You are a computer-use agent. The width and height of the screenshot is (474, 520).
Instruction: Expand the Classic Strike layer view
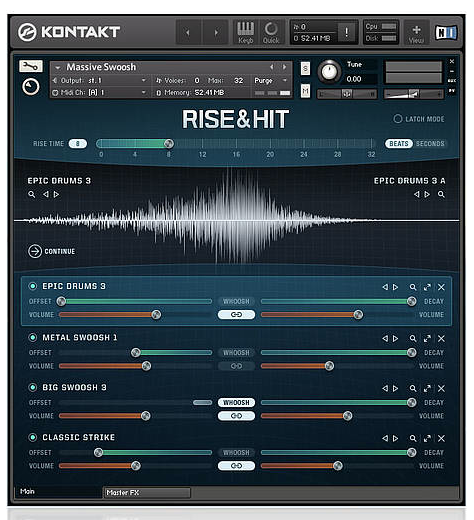pos(427,438)
